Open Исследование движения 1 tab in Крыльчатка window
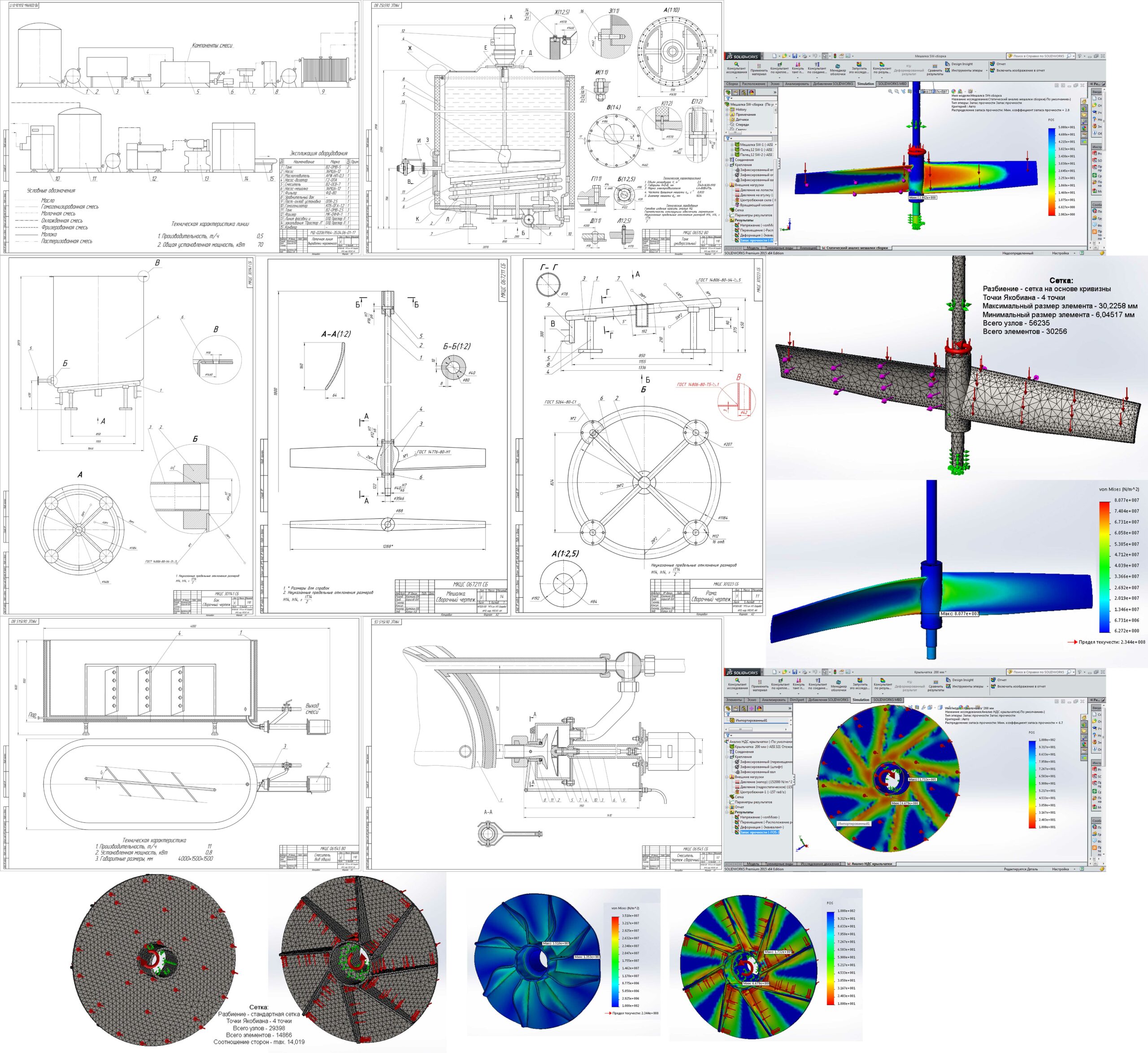1148x1053 pixels. click(822, 864)
